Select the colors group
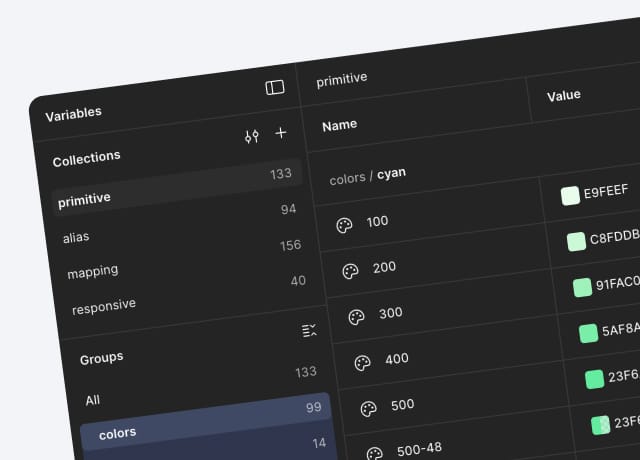Image resolution: width=640 pixels, height=460 pixels. point(118,433)
